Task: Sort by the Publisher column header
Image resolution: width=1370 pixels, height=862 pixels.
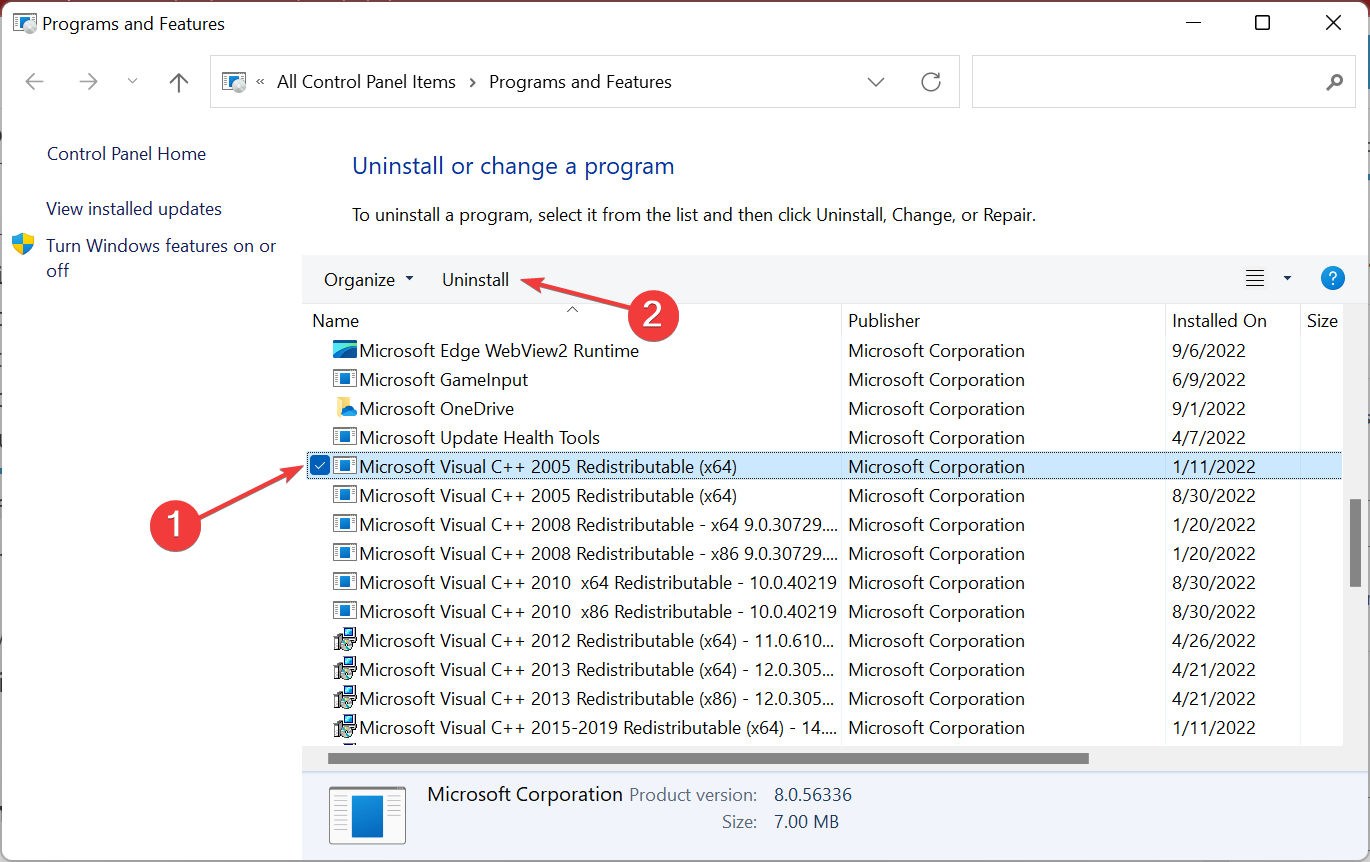Action: pyautogui.click(x=884, y=321)
